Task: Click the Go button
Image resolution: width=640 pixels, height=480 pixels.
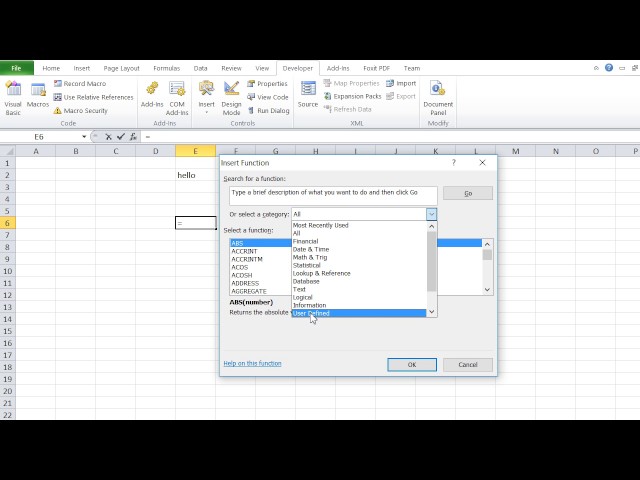Action: click(x=468, y=193)
